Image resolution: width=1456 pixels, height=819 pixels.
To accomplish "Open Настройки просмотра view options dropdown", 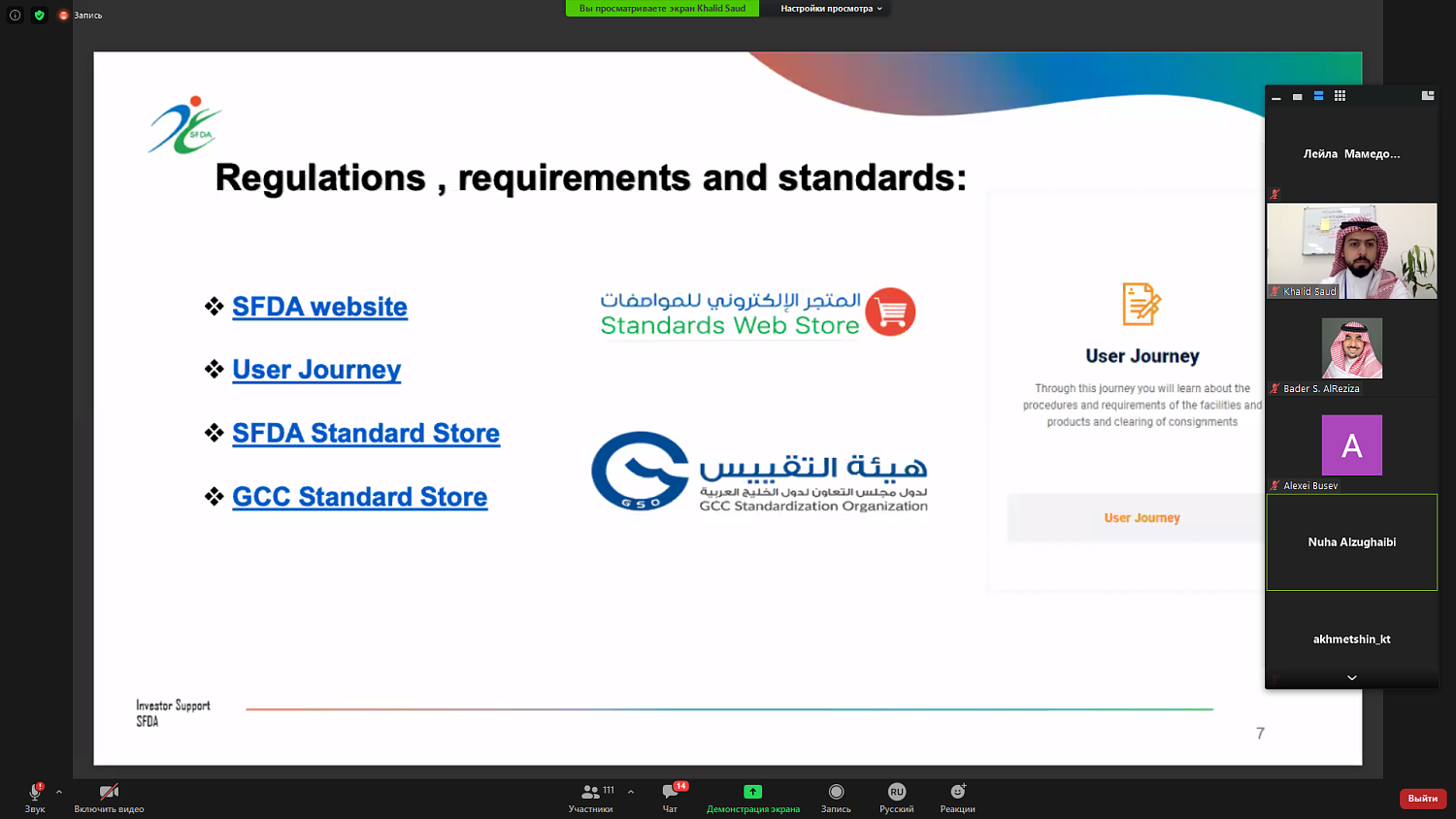I will (x=832, y=8).
